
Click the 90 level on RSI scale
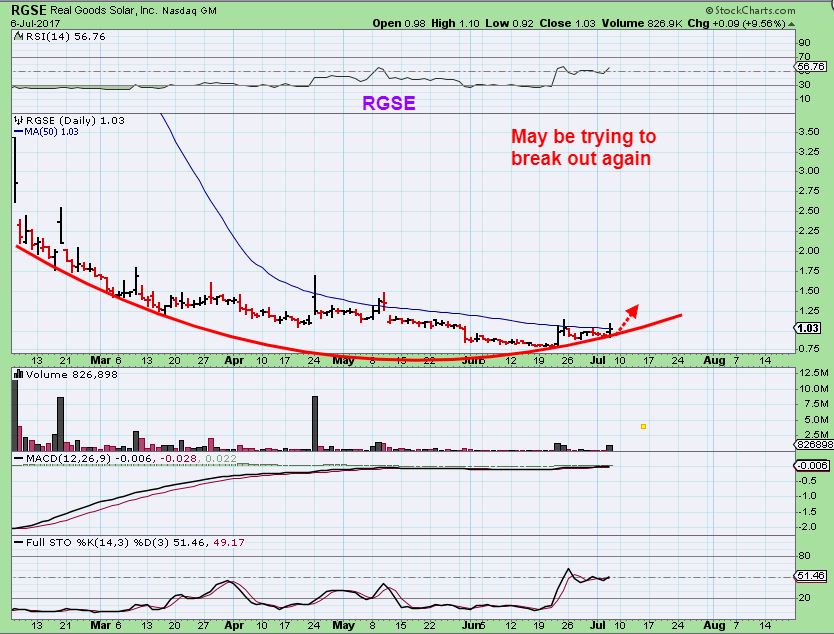(x=805, y=43)
